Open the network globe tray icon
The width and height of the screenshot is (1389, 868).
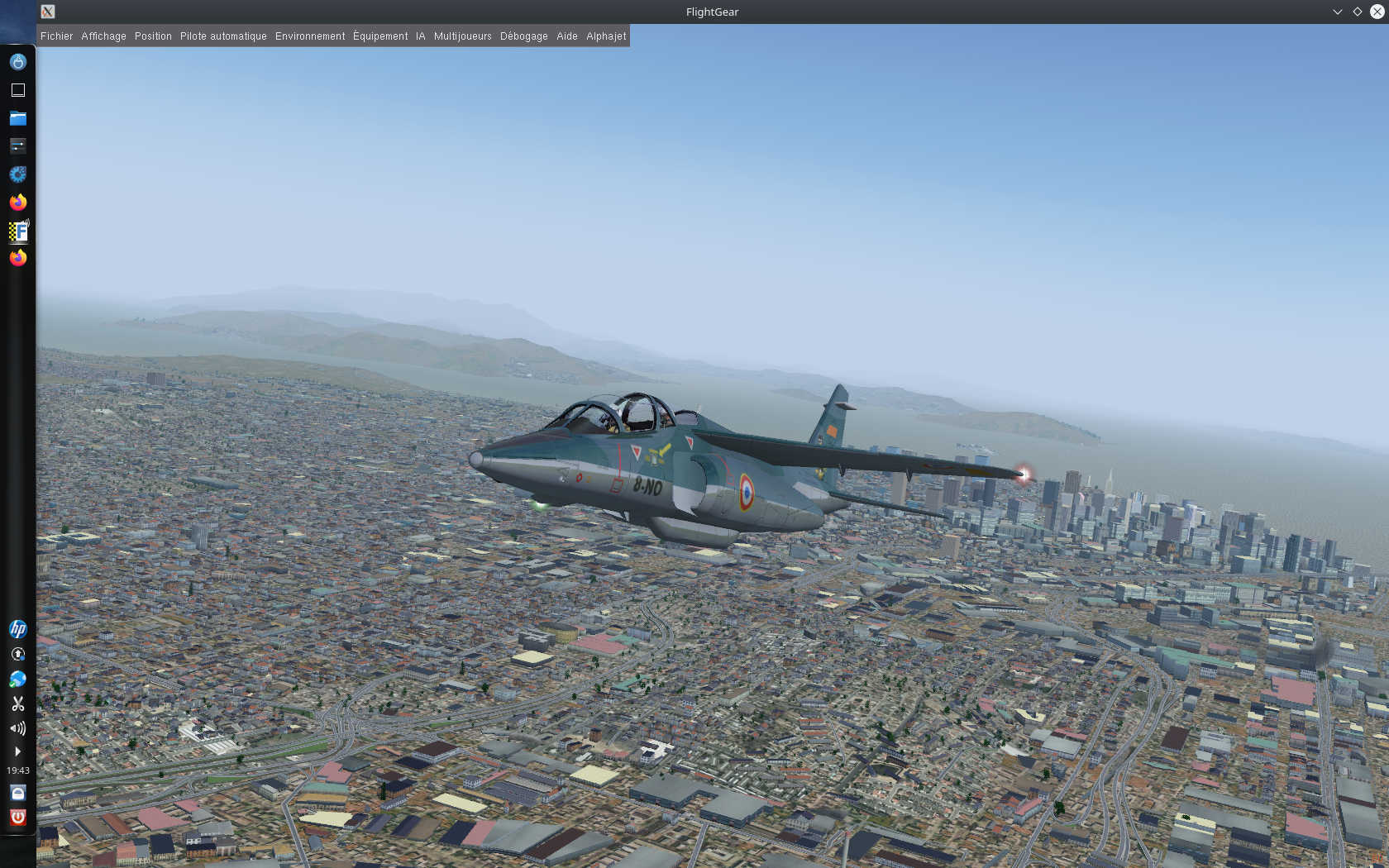18,679
